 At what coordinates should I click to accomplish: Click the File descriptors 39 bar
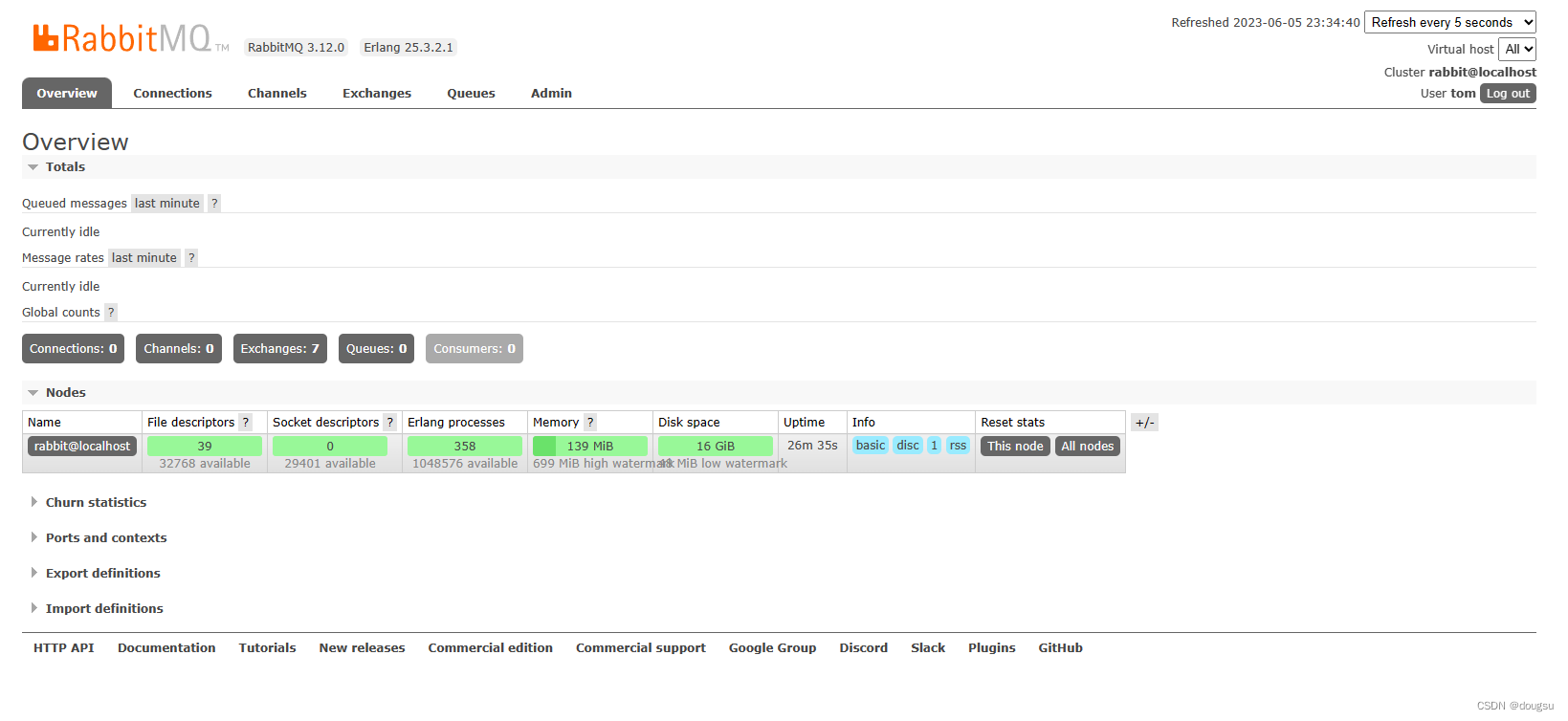[x=205, y=447]
